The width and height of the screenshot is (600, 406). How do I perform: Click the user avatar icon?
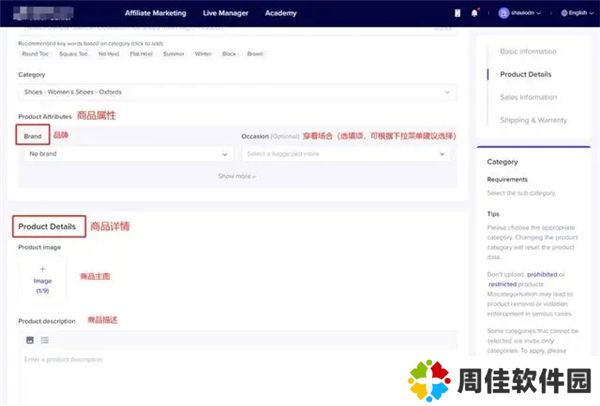(x=503, y=13)
